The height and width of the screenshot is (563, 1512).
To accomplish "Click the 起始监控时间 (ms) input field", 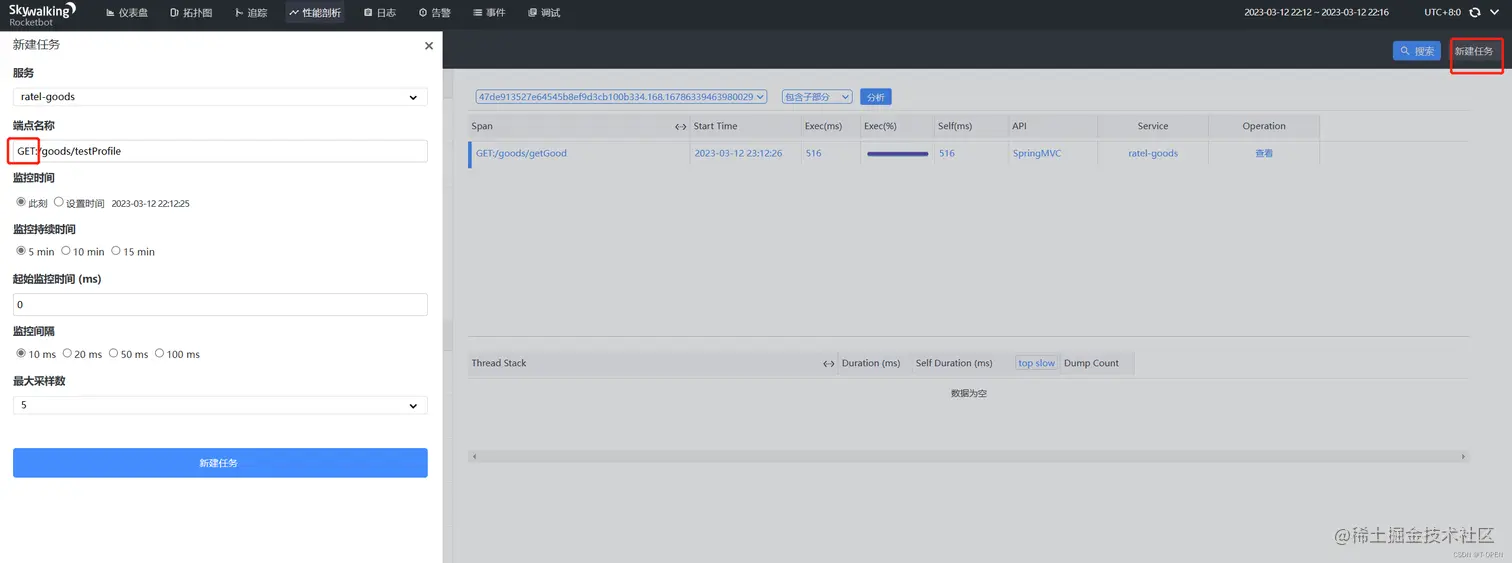I will coord(220,304).
